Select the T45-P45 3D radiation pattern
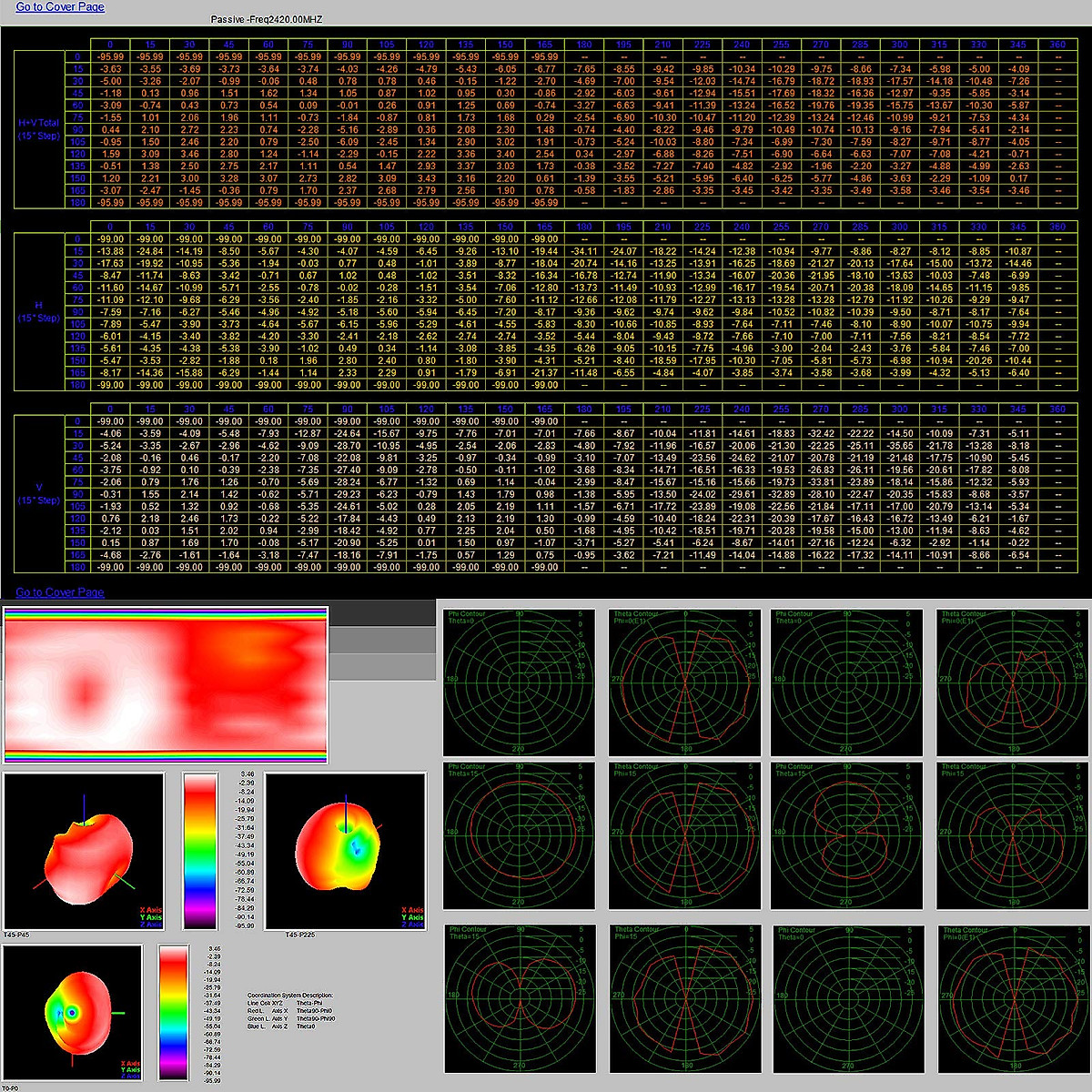Screen dimensions: 1092x1092 [x=84, y=851]
